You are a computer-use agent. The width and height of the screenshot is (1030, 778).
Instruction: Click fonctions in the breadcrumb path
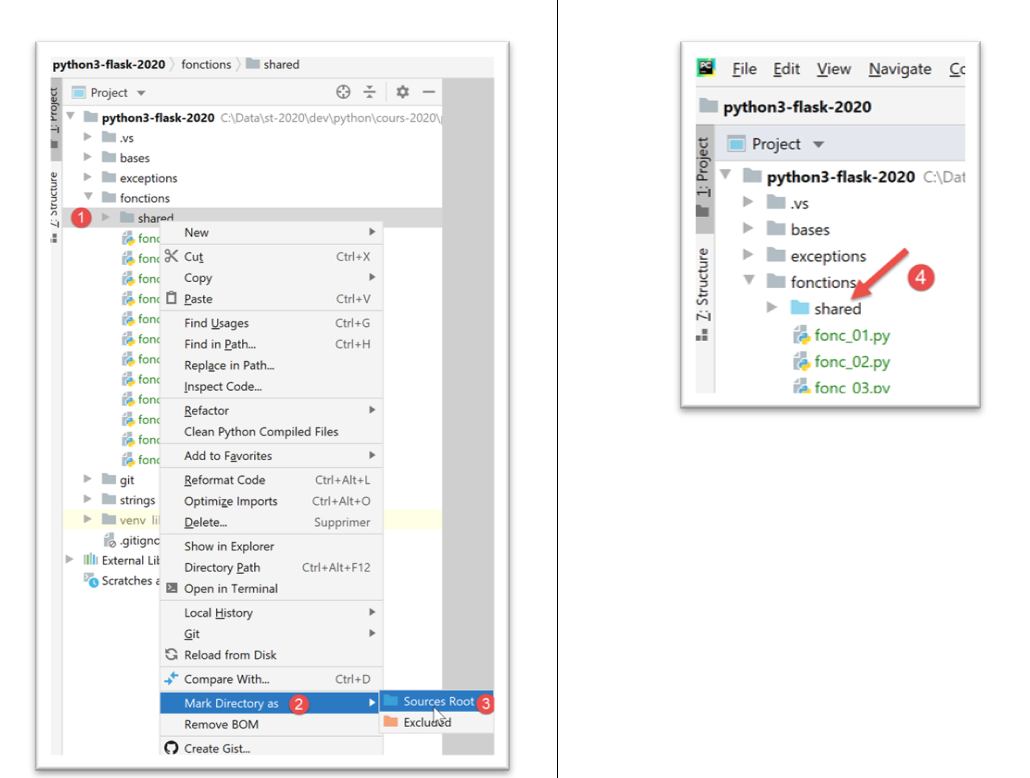(206, 64)
